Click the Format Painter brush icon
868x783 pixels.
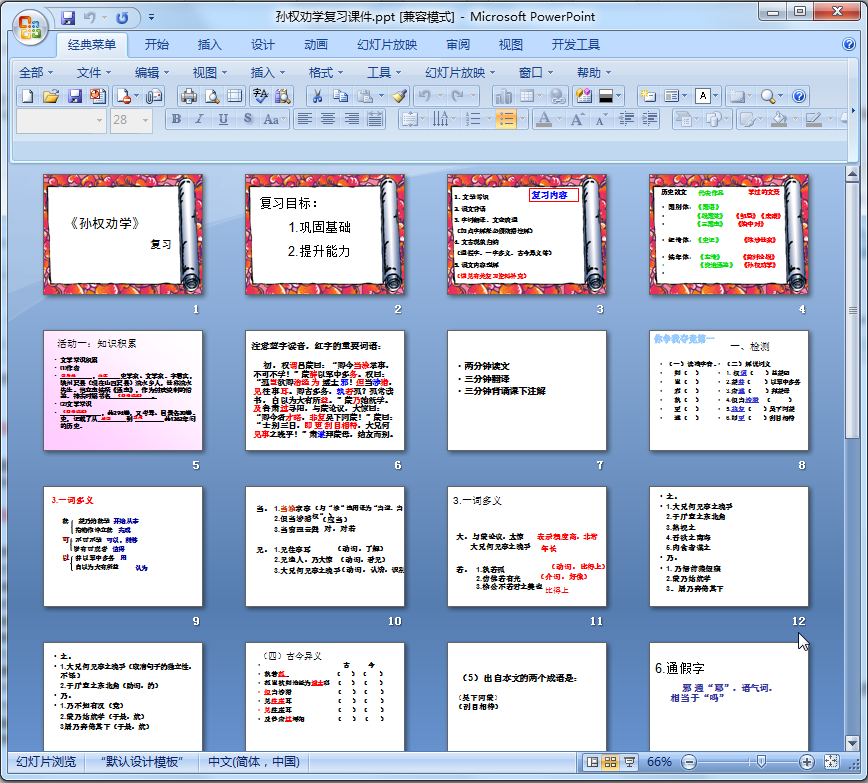click(399, 96)
